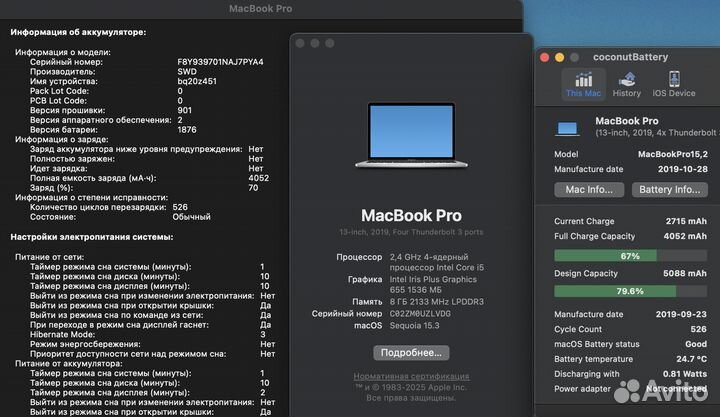Click the 79.6% design capacity bar
Viewport: 720px width, 417px height.
(x=630, y=291)
